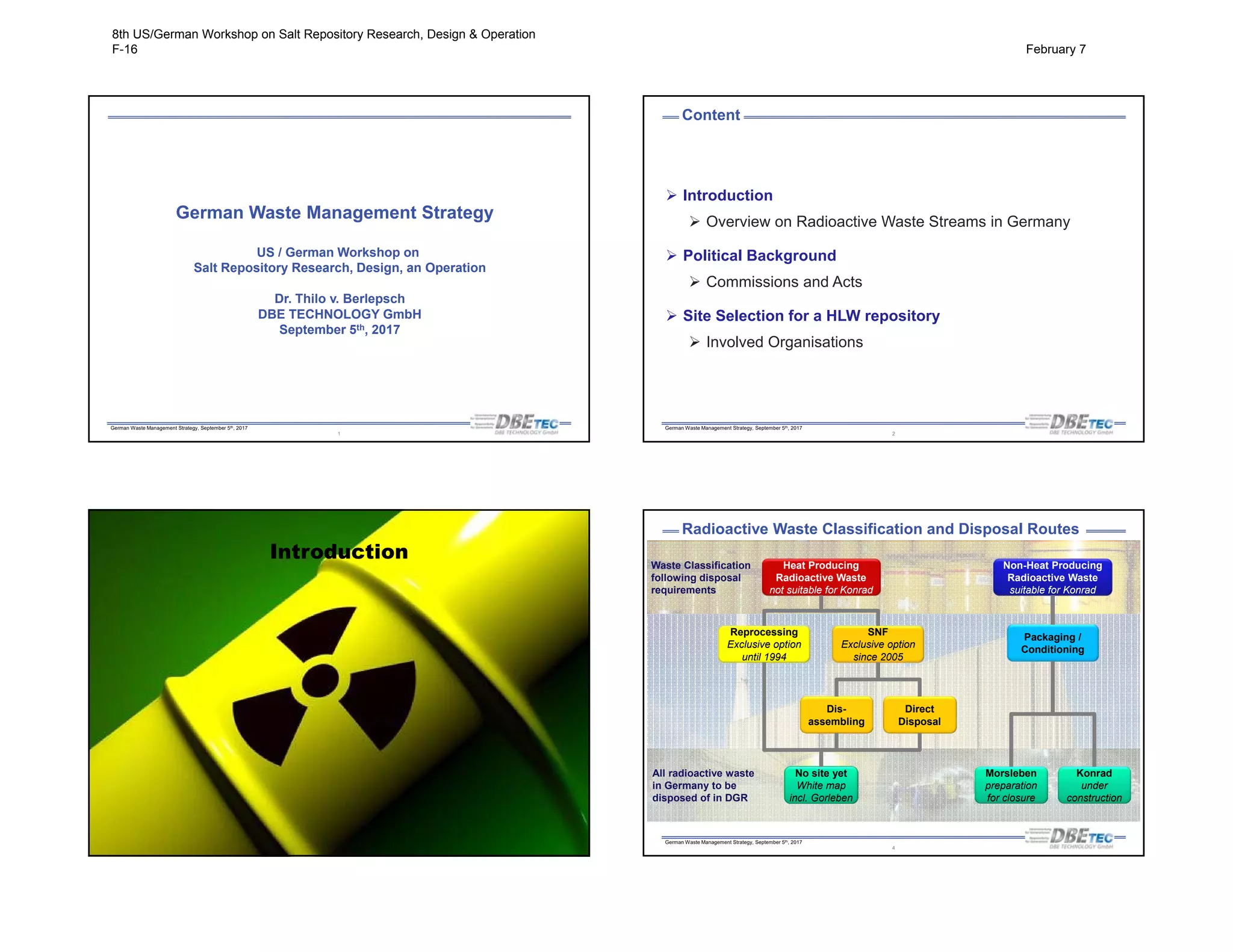Click 'Overview on Radioactive Waste Streams in Germany'
This screenshot has height=952, width=1233.
(888, 222)
